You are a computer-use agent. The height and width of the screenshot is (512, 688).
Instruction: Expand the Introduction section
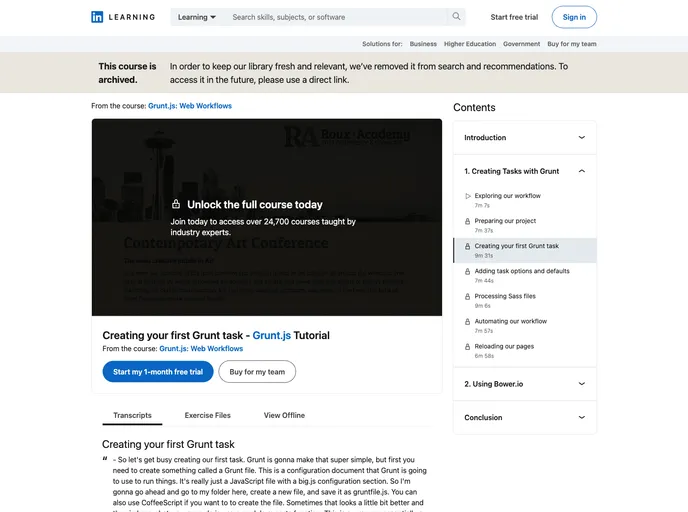click(x=524, y=138)
